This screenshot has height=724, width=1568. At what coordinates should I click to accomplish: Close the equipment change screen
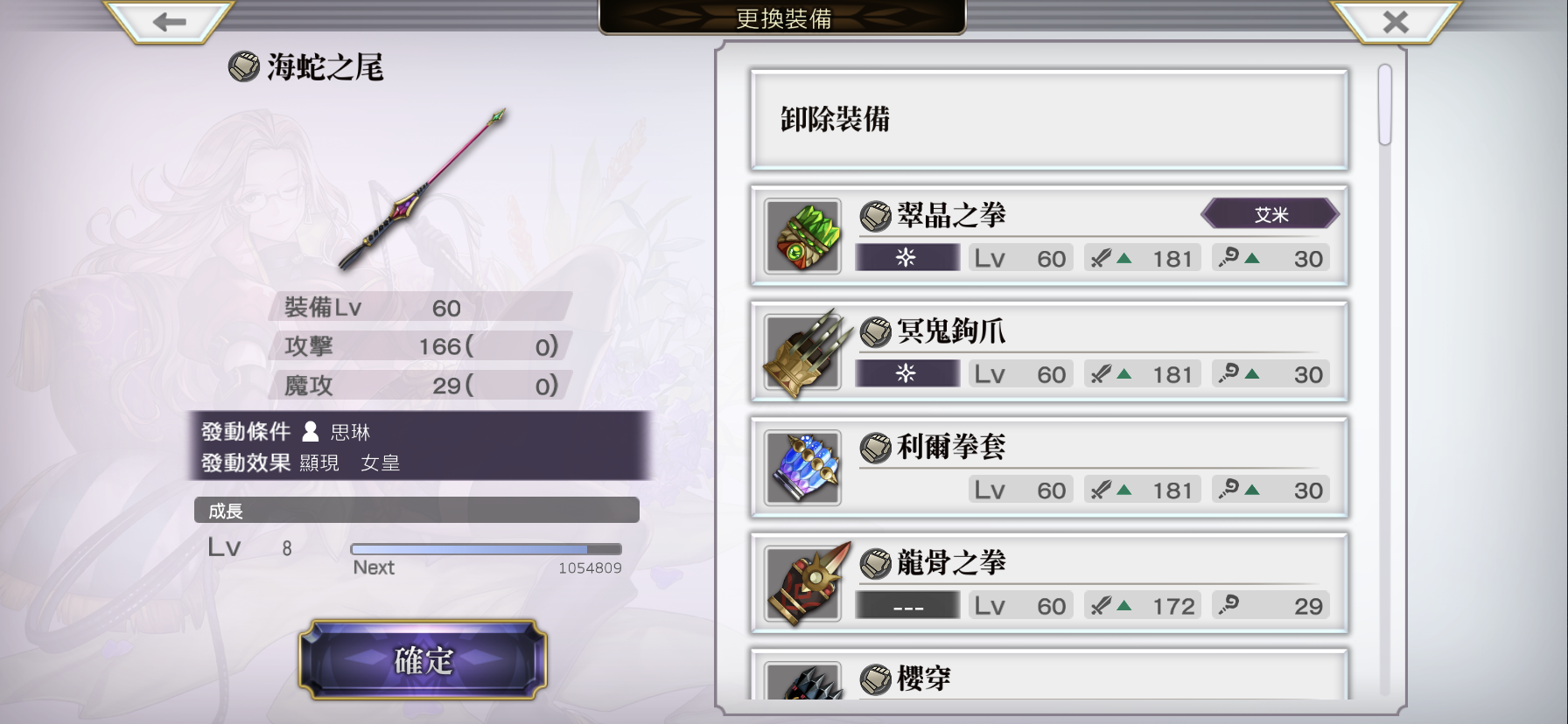1396,22
